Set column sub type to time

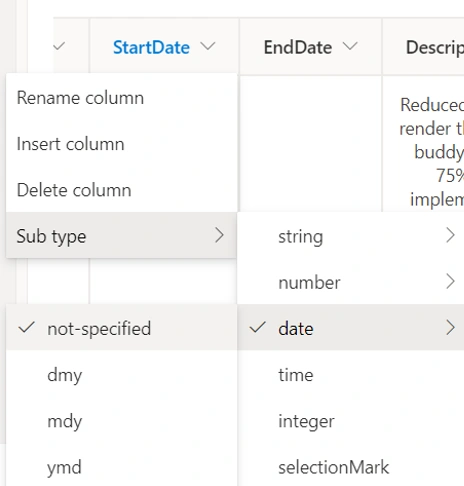tap(351, 374)
